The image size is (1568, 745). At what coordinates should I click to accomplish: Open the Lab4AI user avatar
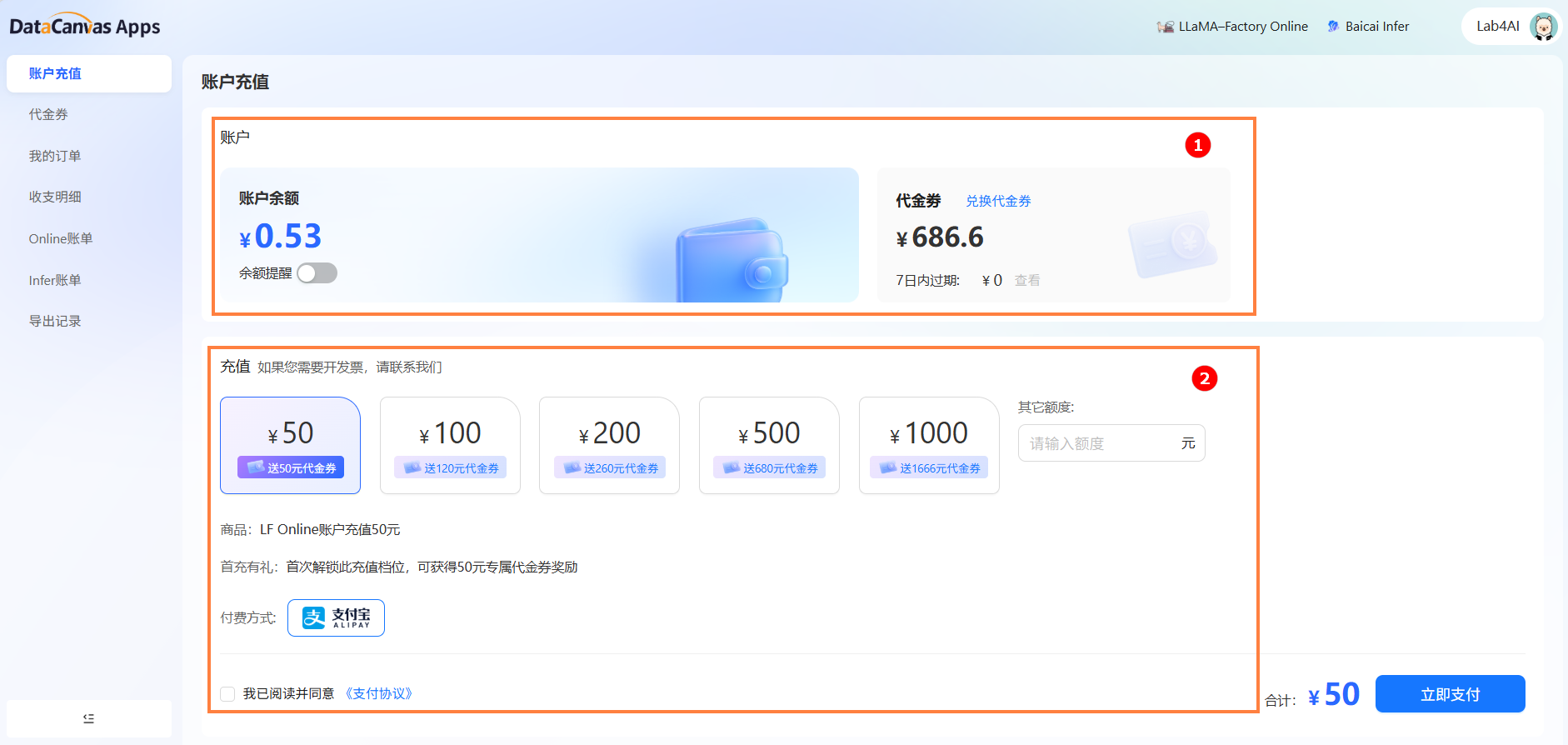(1543, 27)
